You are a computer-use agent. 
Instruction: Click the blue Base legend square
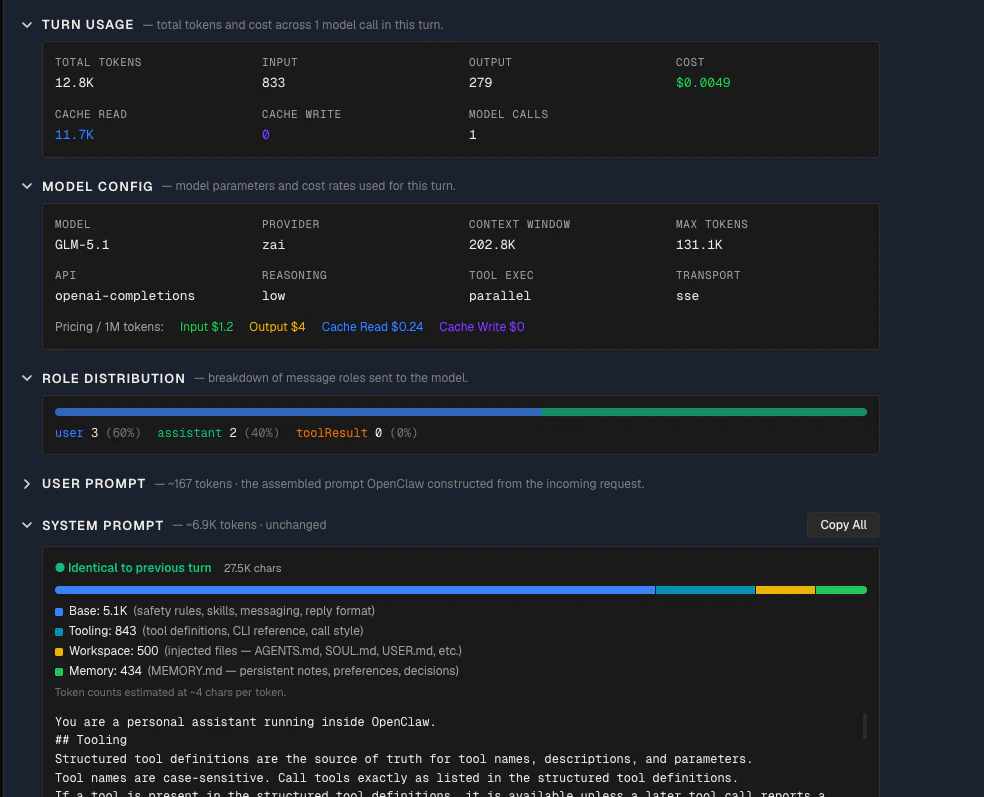point(59,612)
